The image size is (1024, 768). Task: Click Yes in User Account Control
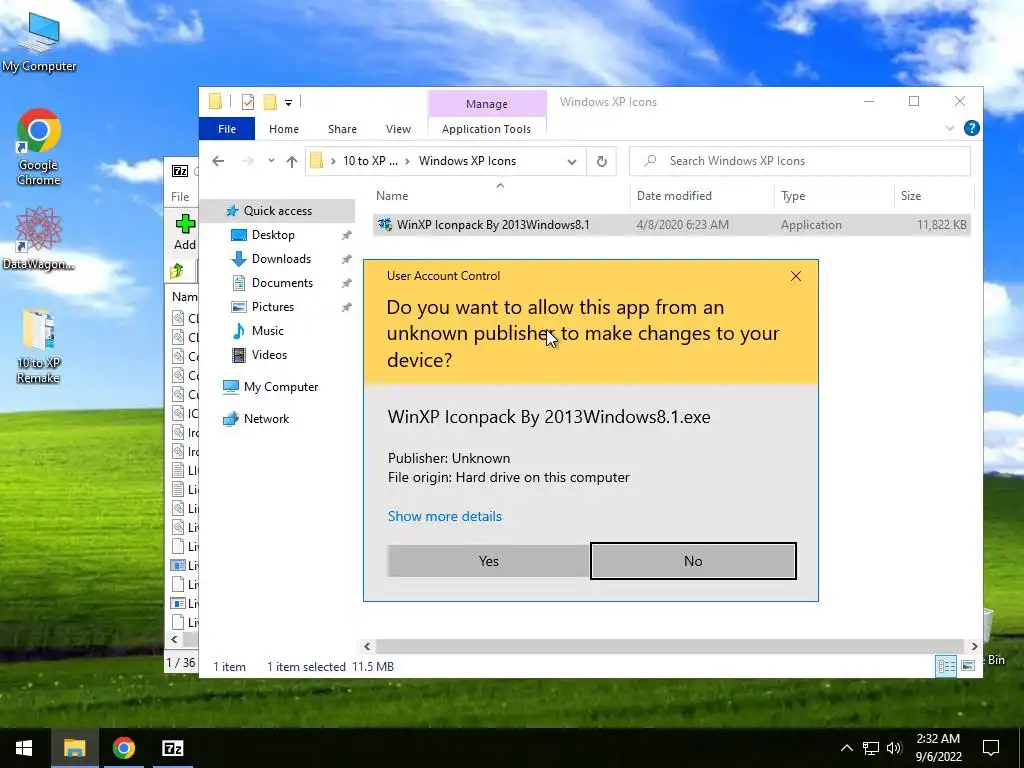(x=488, y=562)
